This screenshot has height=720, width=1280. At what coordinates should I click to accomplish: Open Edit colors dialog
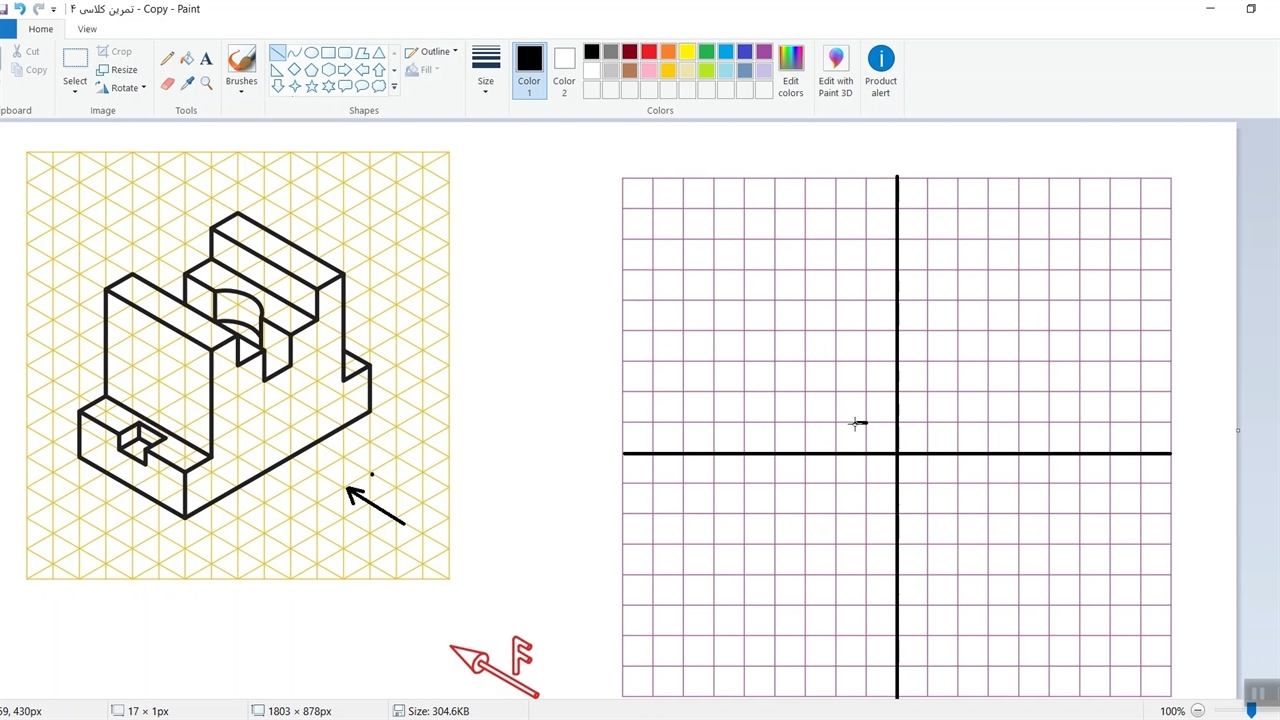click(x=790, y=70)
